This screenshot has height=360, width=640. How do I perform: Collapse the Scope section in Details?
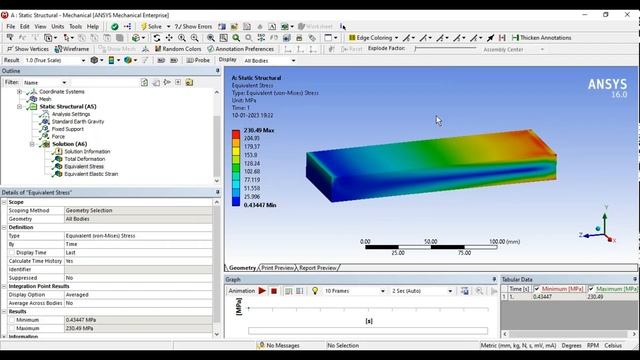tap(4, 202)
